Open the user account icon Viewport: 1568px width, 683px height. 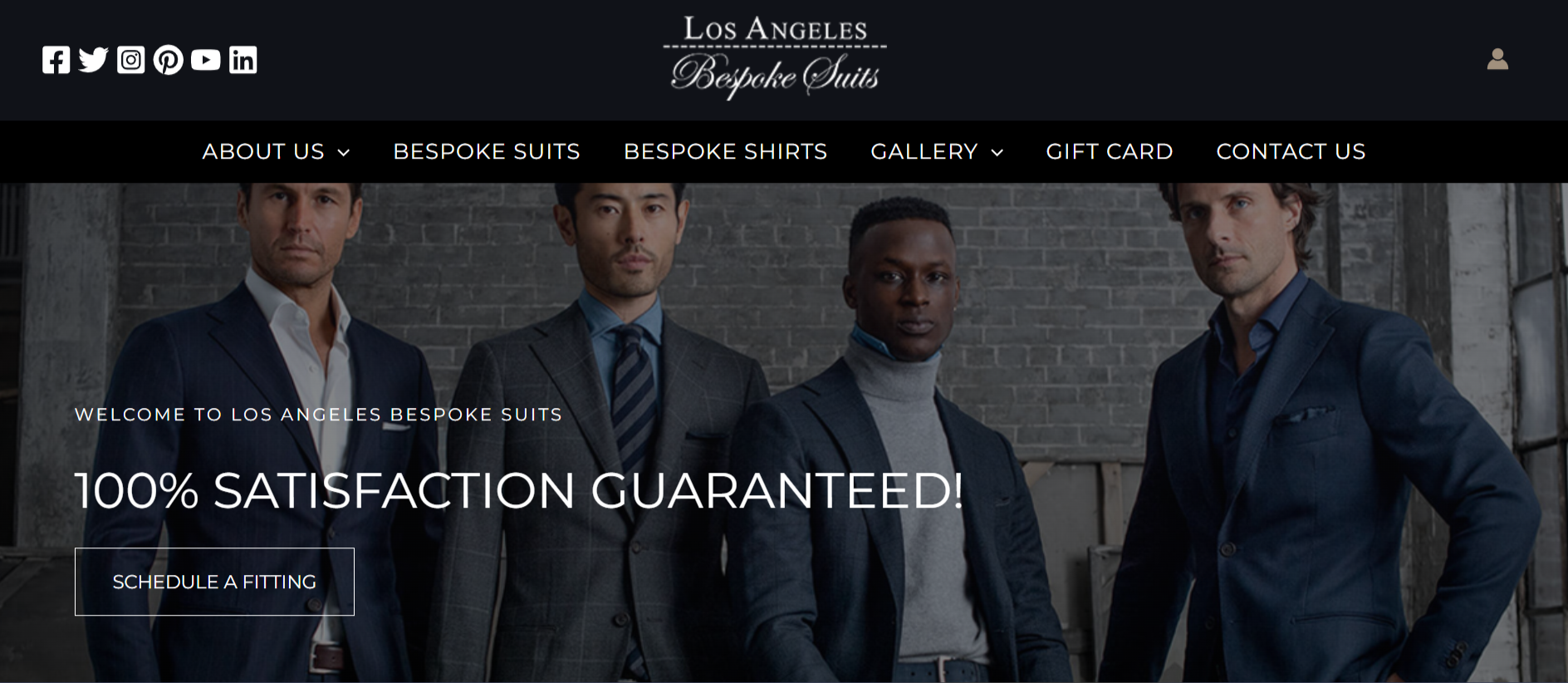tap(1497, 59)
